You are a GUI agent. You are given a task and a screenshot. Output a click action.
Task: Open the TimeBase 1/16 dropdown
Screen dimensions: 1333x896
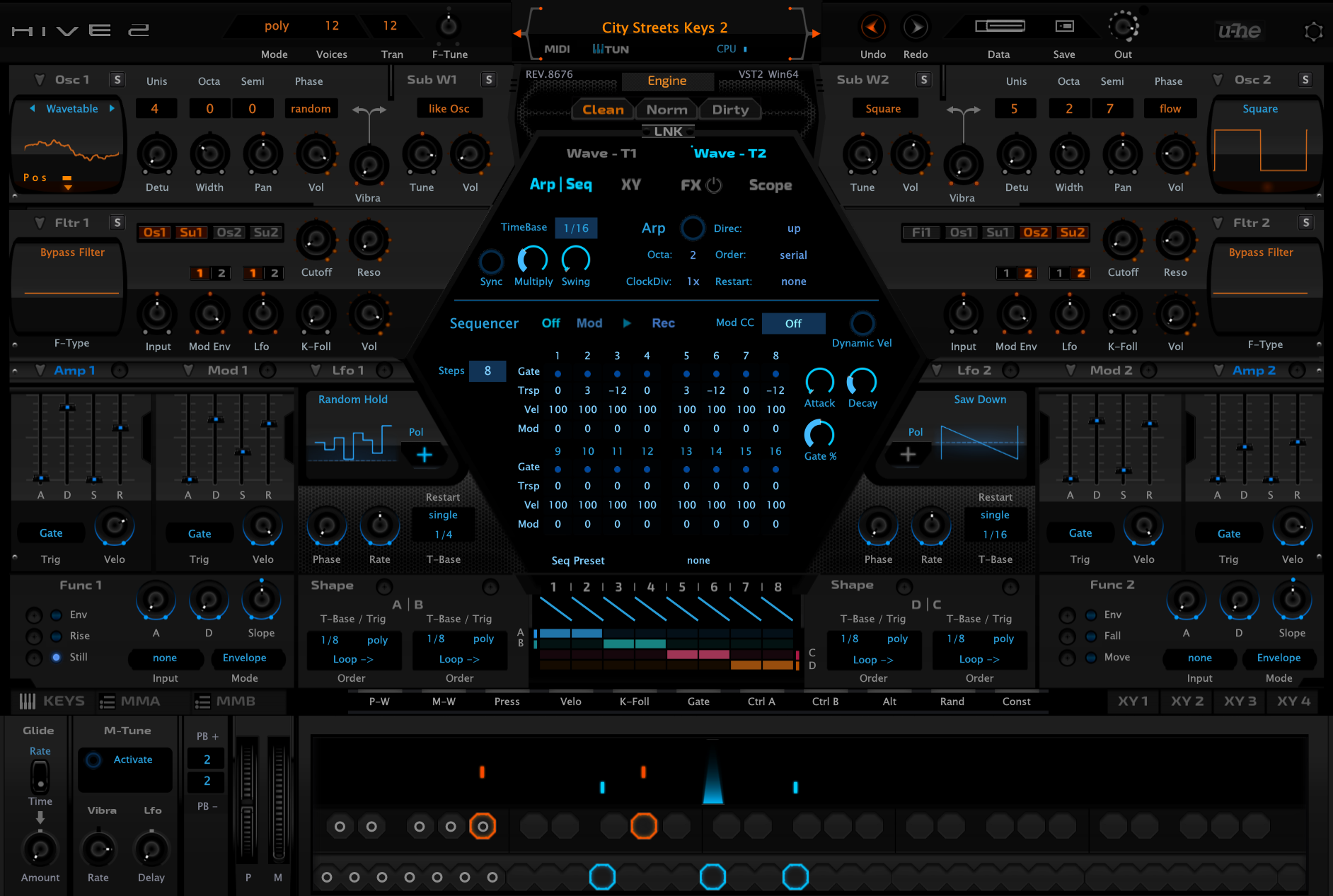point(576,228)
